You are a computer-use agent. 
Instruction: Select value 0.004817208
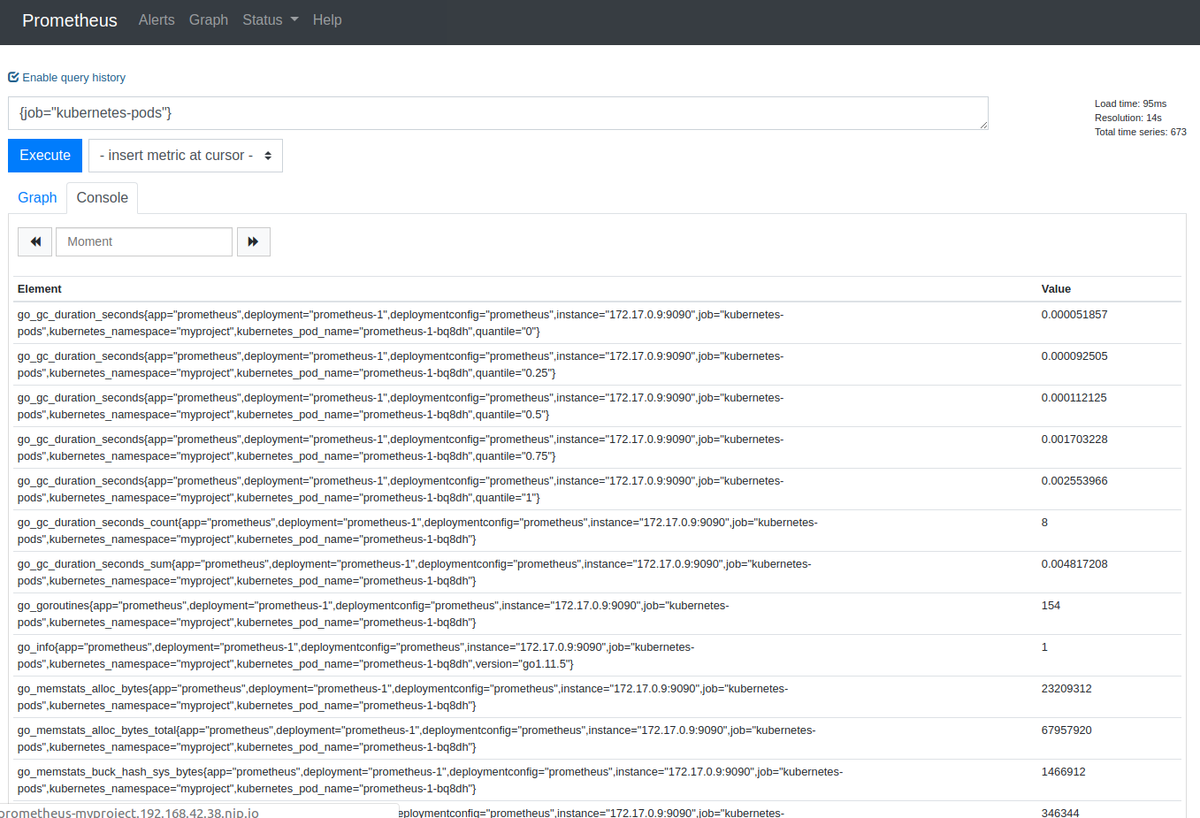click(1074, 564)
